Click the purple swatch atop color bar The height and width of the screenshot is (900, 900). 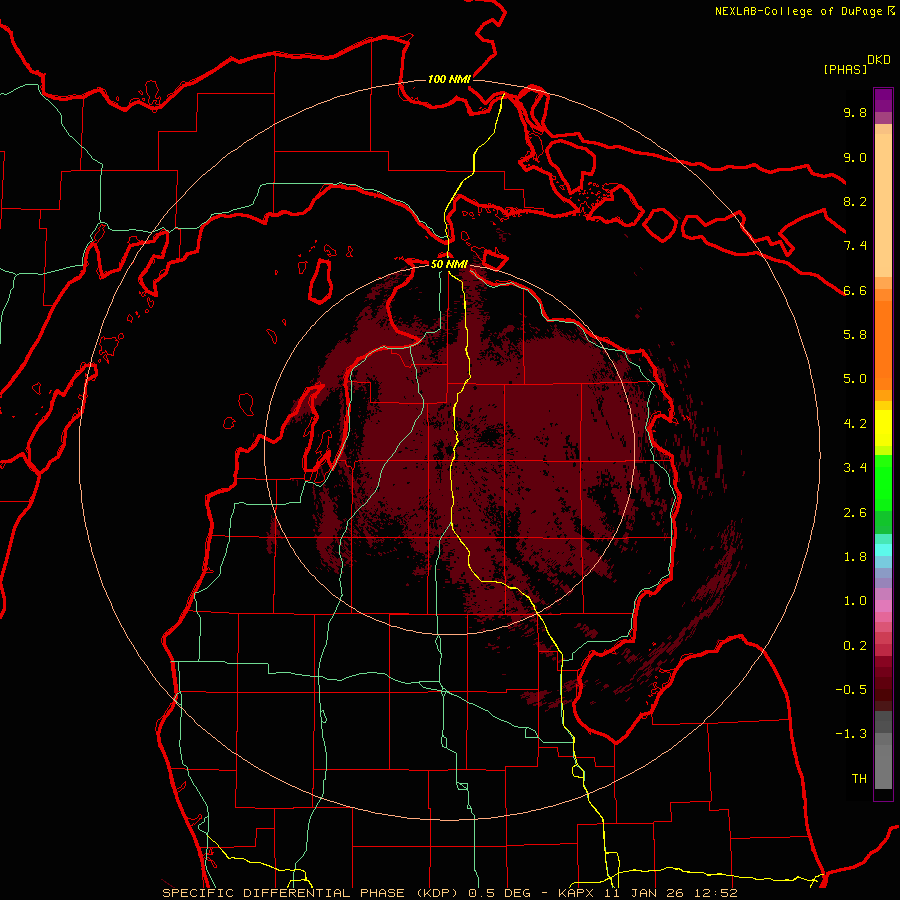click(x=883, y=100)
